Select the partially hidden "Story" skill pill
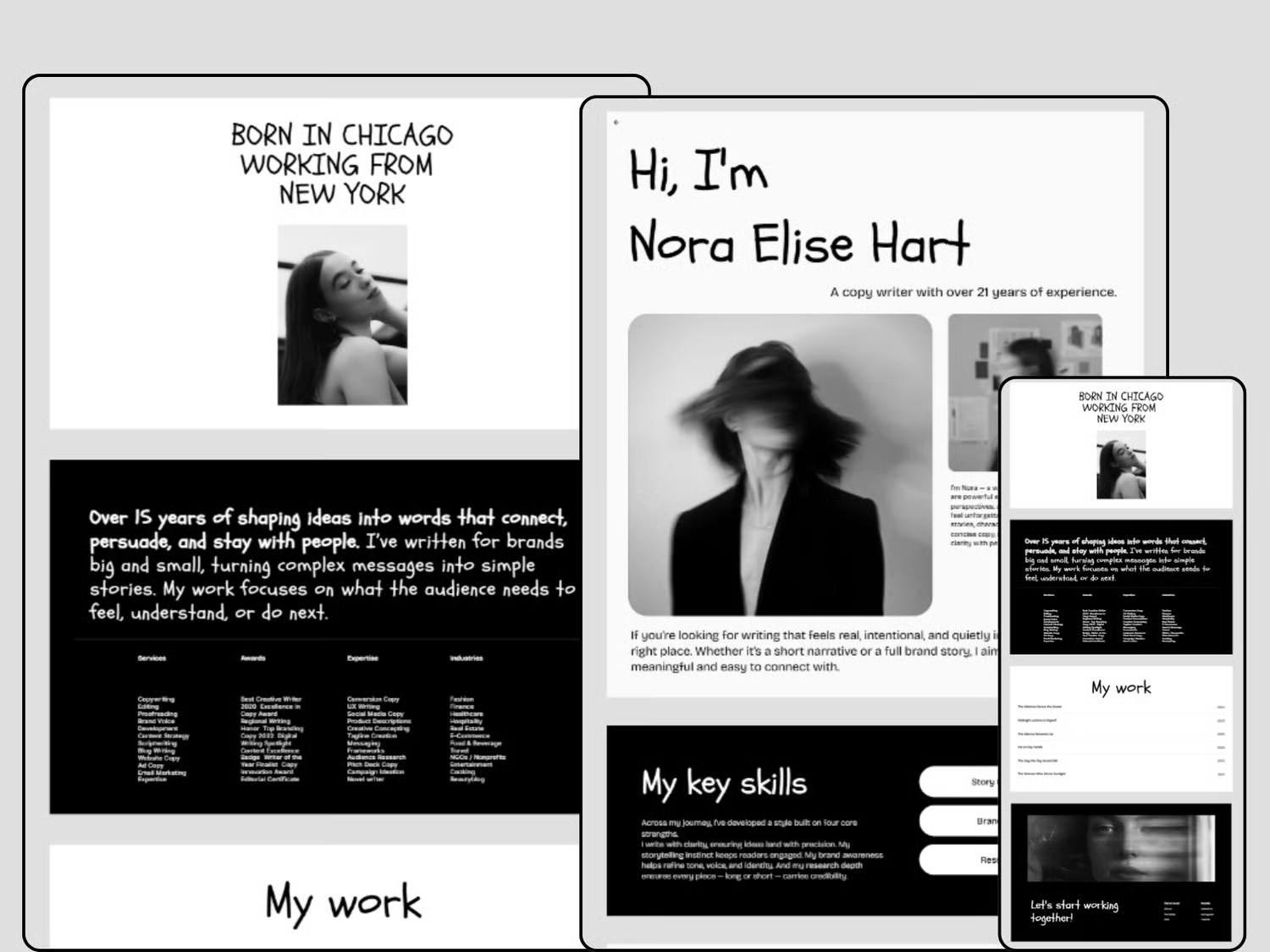This screenshot has width=1270, height=952. coord(959,782)
